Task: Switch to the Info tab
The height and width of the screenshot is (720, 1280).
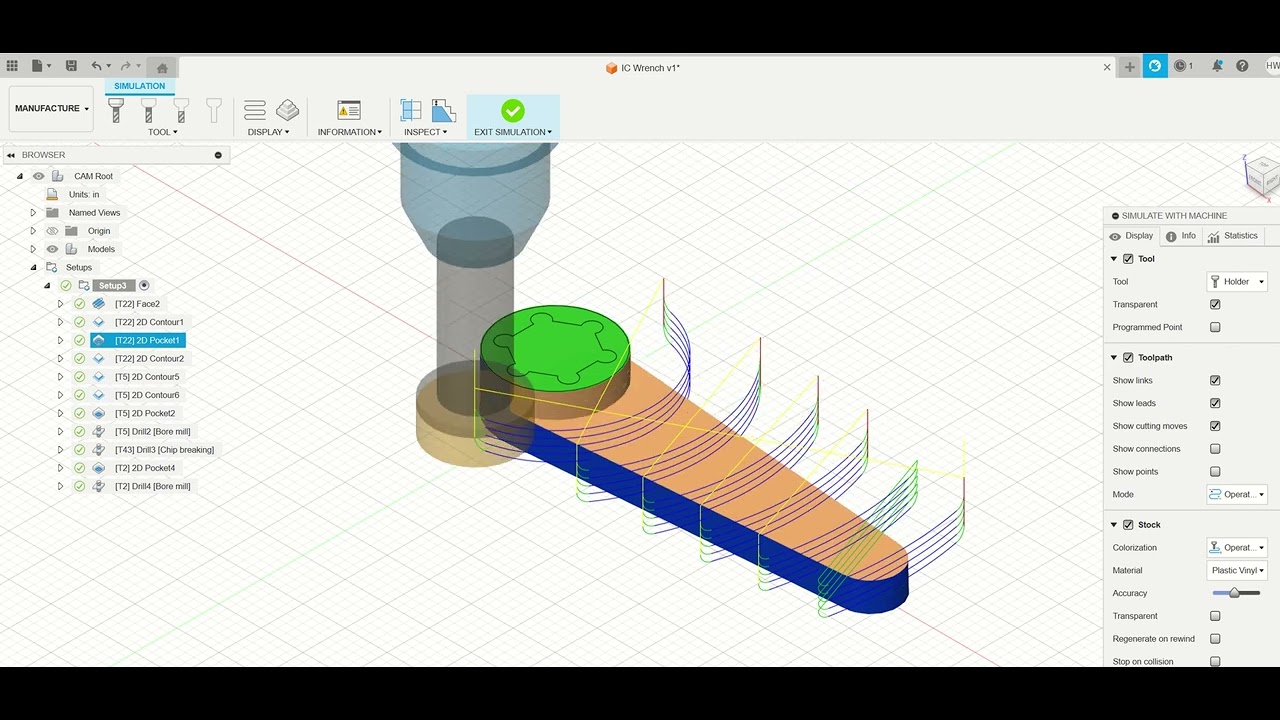Action: [x=1180, y=236]
